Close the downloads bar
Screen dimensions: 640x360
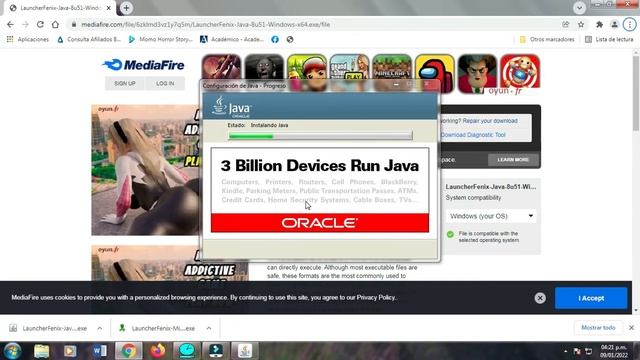631,328
